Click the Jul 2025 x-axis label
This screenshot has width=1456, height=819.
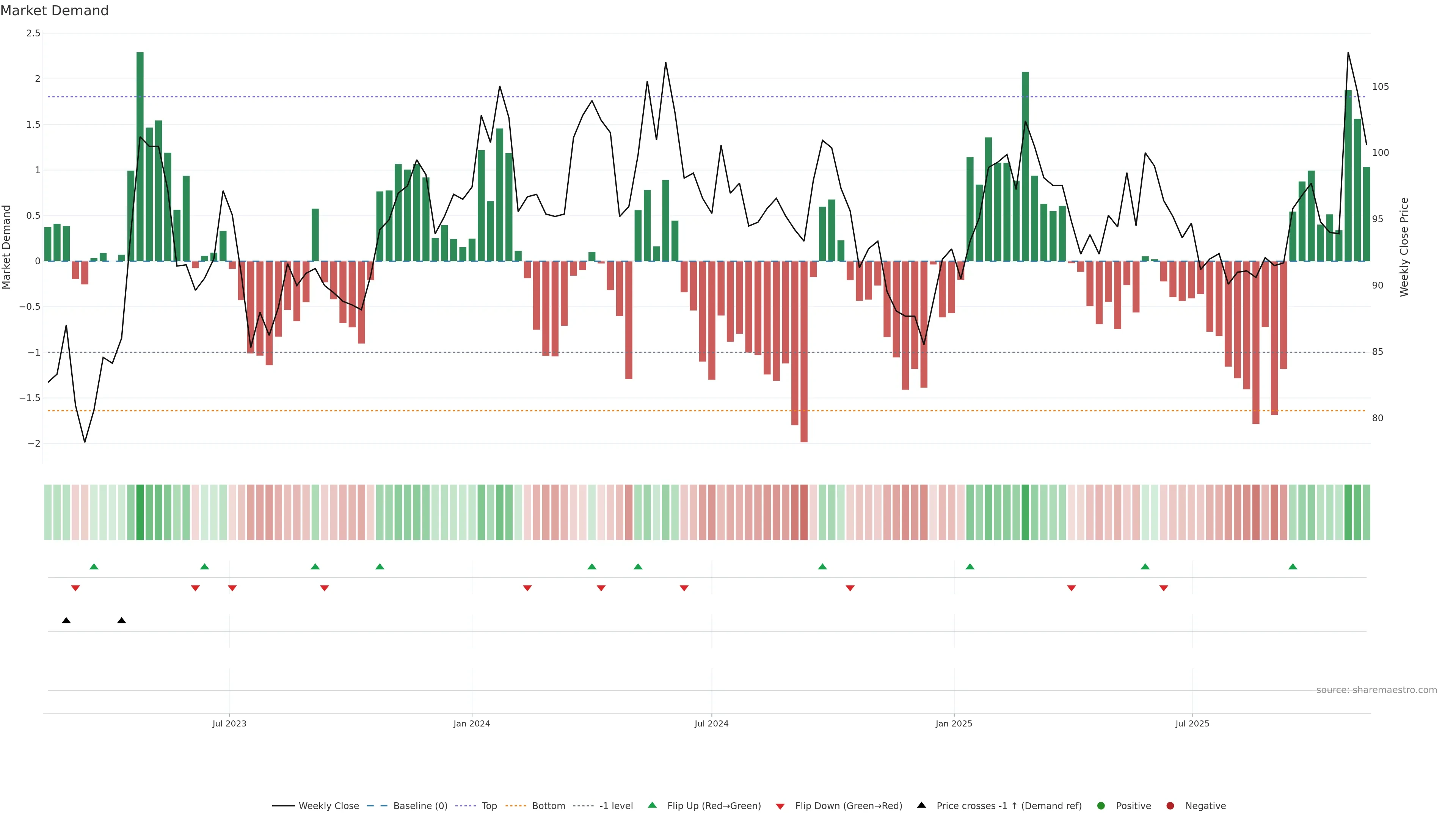coord(1192,724)
